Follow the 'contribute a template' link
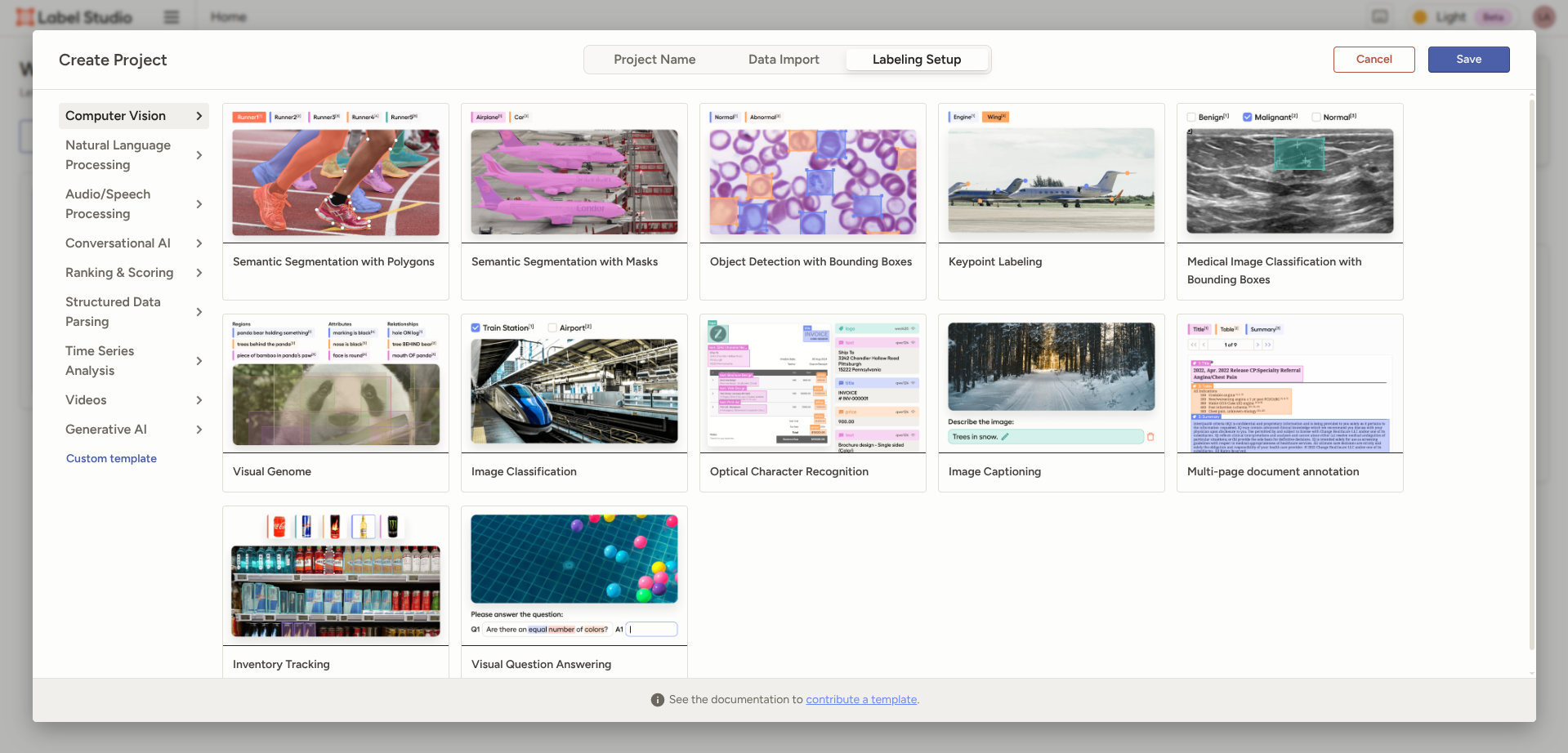Screen dimensions: 1568x753 click(x=861, y=700)
